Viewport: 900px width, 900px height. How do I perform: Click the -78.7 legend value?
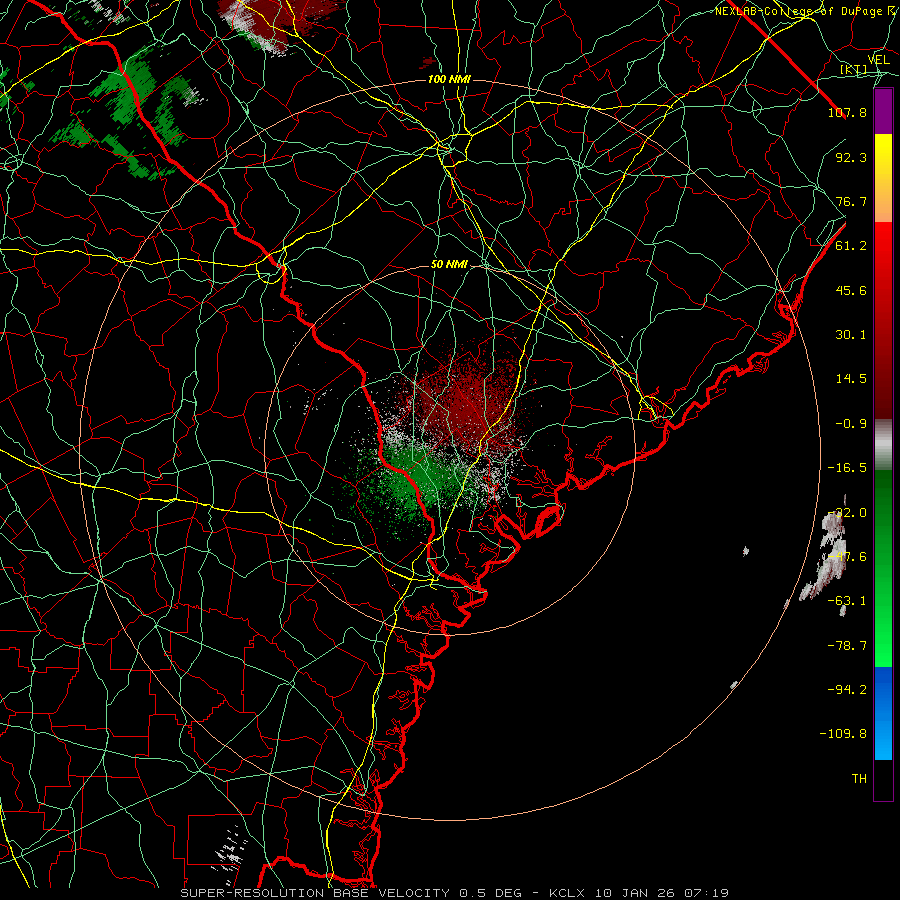847,646
